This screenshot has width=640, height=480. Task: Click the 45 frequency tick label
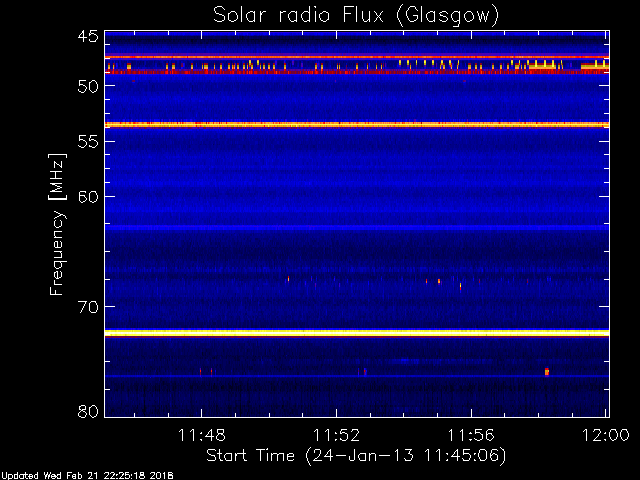tap(88, 36)
